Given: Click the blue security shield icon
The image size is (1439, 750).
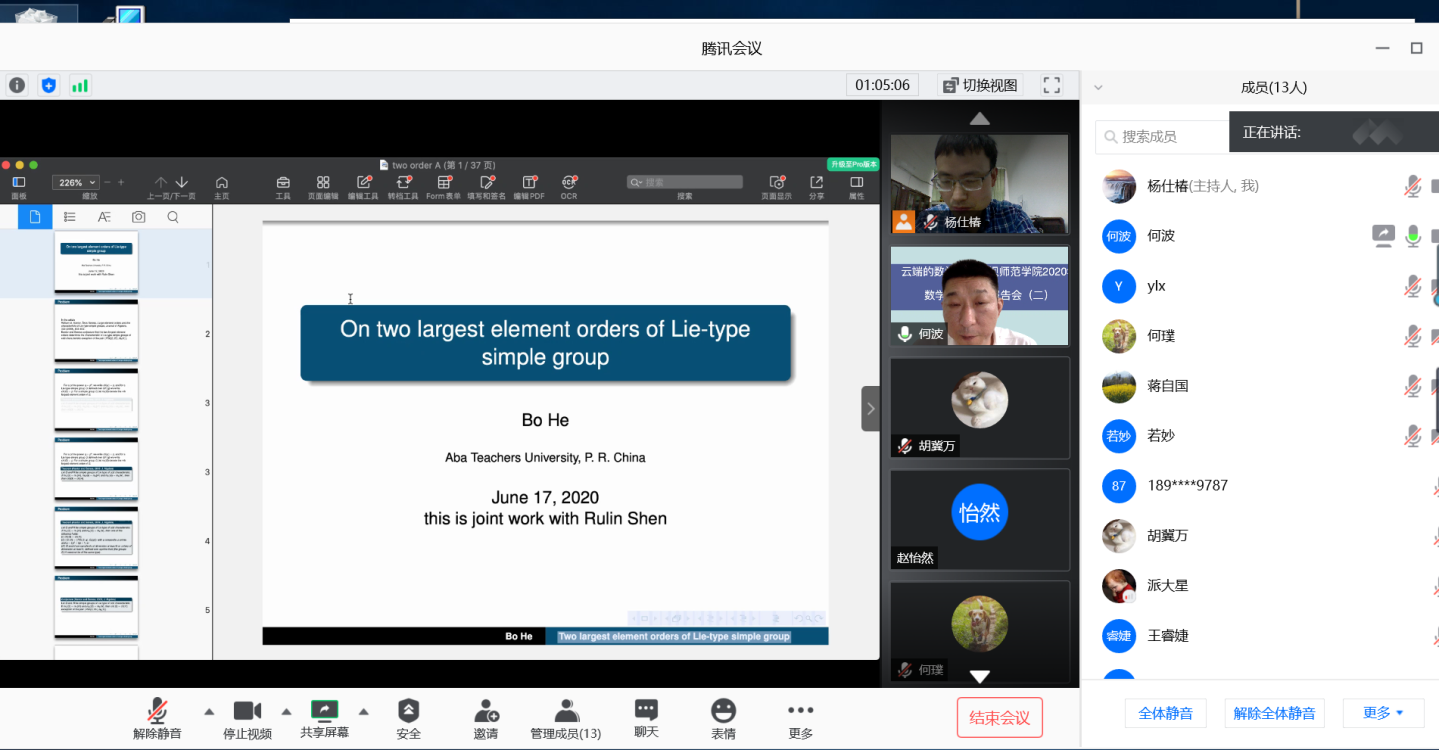Looking at the screenshot, I should 48,85.
